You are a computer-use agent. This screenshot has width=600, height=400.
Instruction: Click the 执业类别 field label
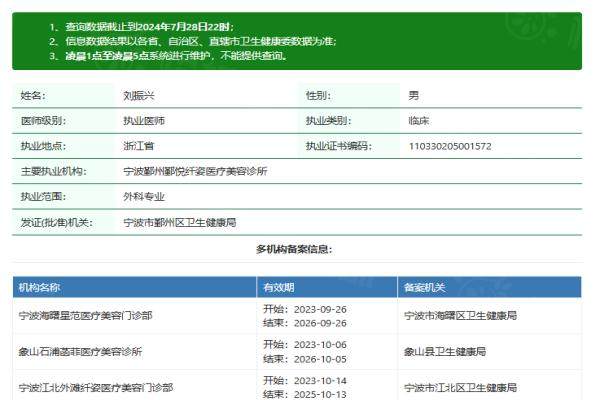(328, 121)
